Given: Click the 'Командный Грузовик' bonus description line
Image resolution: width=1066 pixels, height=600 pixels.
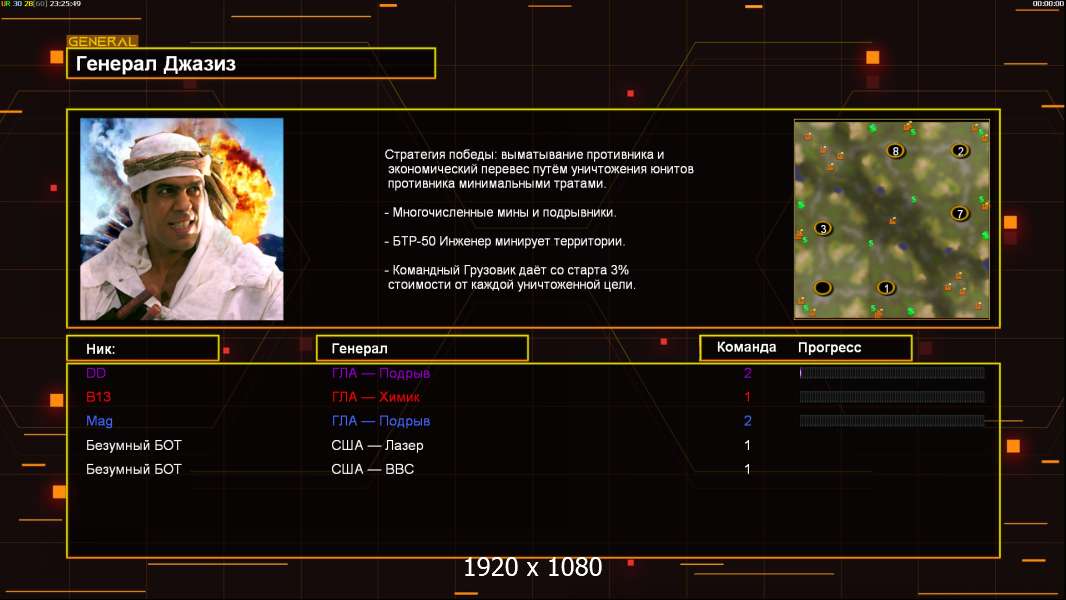Looking at the screenshot, I should (x=511, y=277).
